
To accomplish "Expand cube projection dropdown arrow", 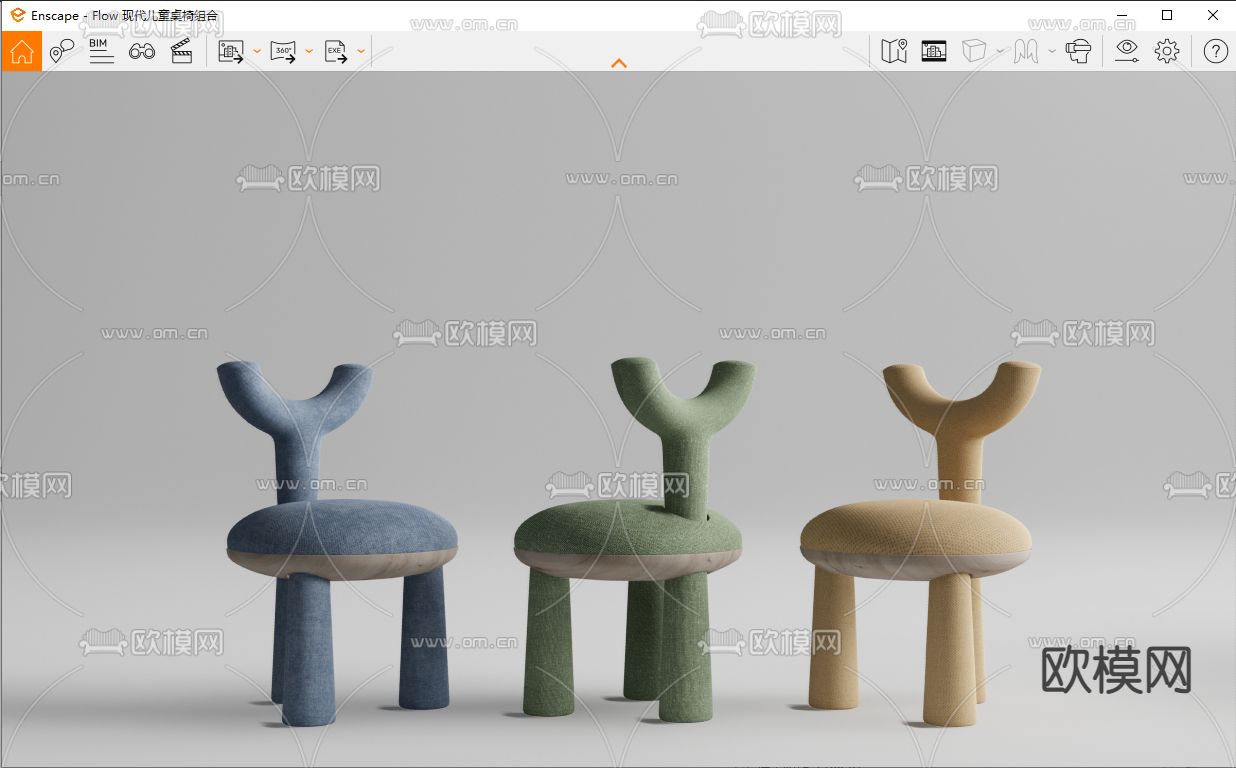I will pyautogui.click(x=1000, y=51).
